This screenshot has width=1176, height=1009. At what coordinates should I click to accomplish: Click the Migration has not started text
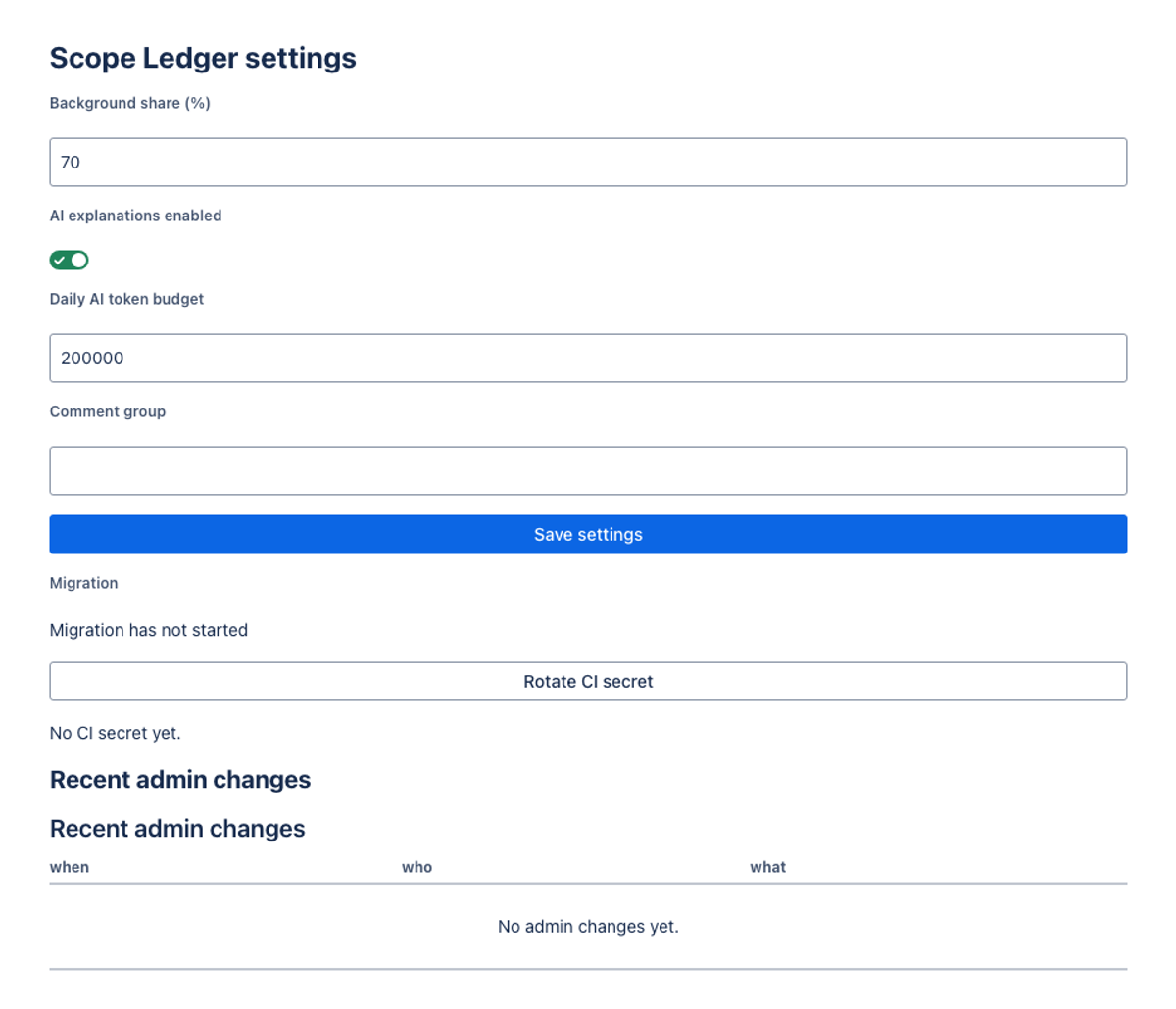(x=149, y=630)
